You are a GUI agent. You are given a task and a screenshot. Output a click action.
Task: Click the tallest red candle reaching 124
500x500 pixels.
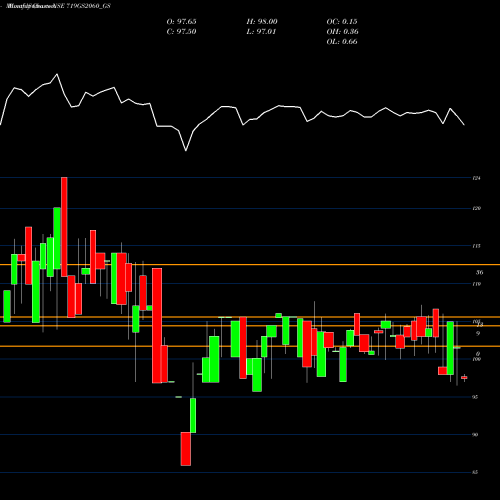pos(64,227)
